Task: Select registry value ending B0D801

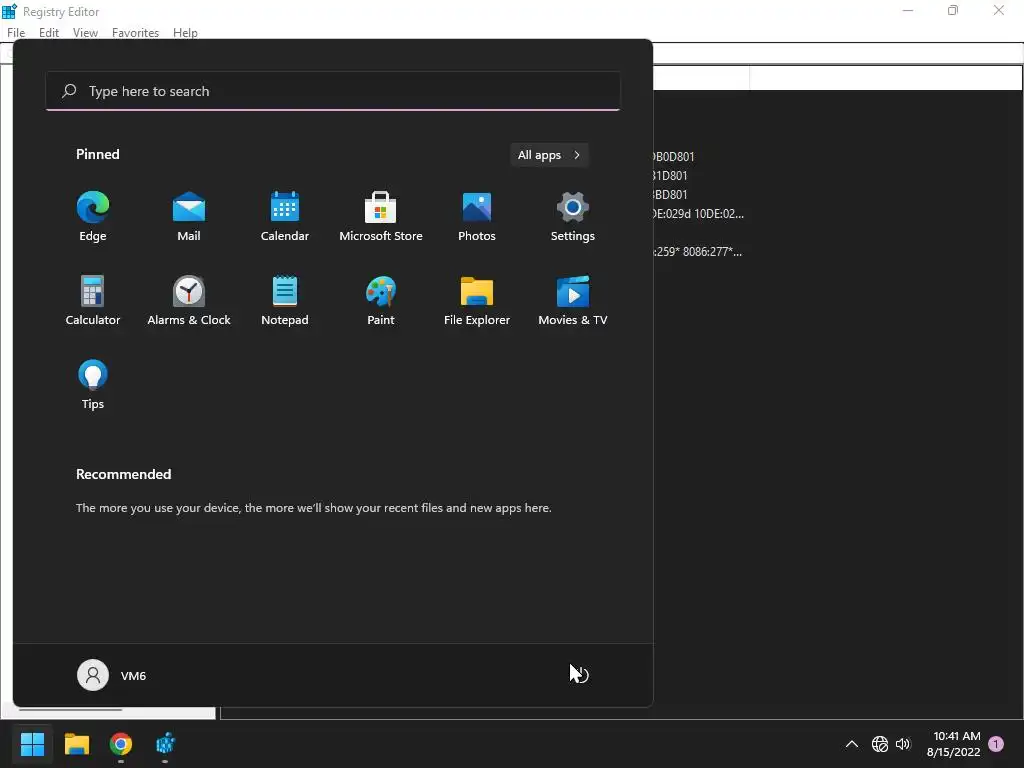Action: point(674,157)
